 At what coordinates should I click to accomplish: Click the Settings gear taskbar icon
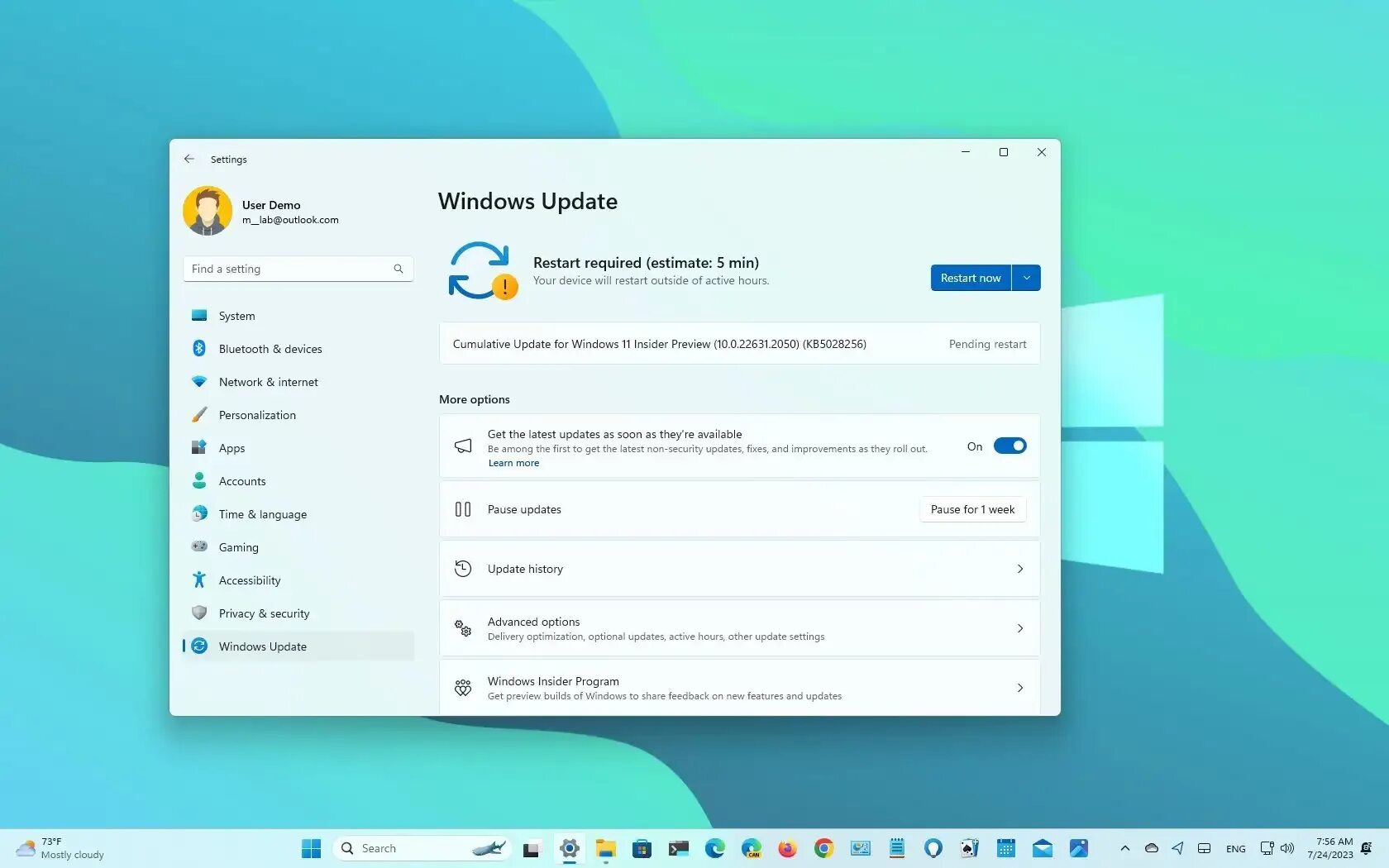pos(569,848)
